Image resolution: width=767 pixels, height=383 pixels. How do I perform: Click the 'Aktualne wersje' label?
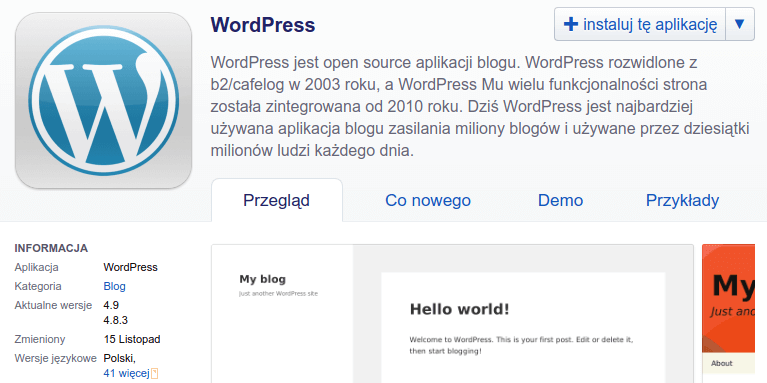(53, 305)
